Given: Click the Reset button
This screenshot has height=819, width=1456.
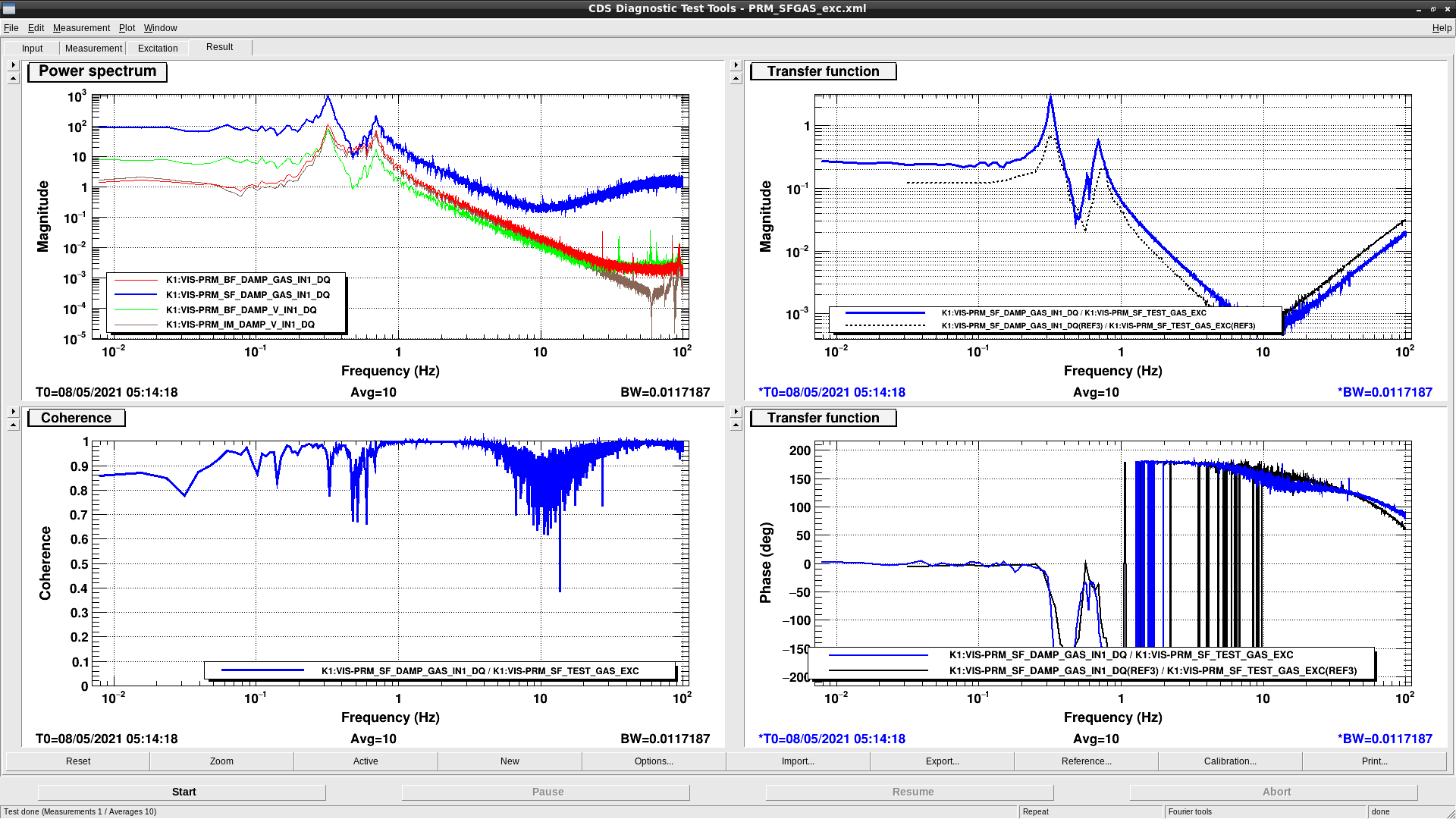Looking at the screenshot, I should pyautogui.click(x=78, y=761).
